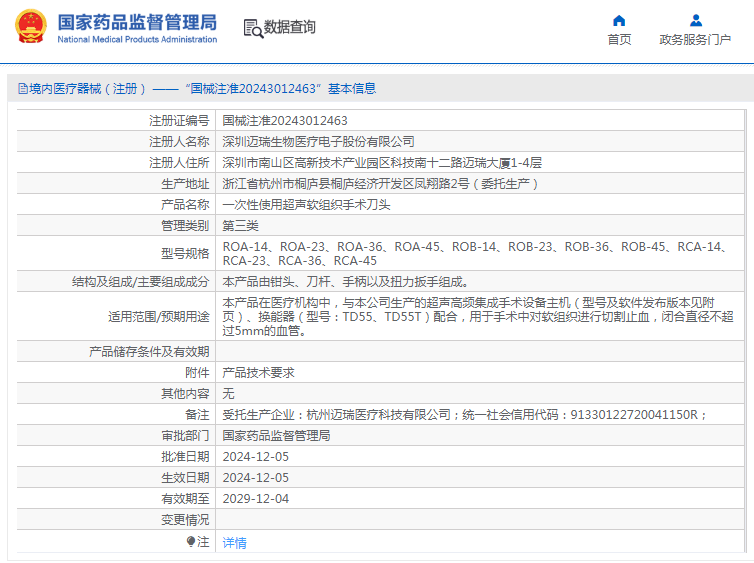Viewport: 754px width, 563px height.
Task: Click the 型号规格 row label
Action: (185, 253)
